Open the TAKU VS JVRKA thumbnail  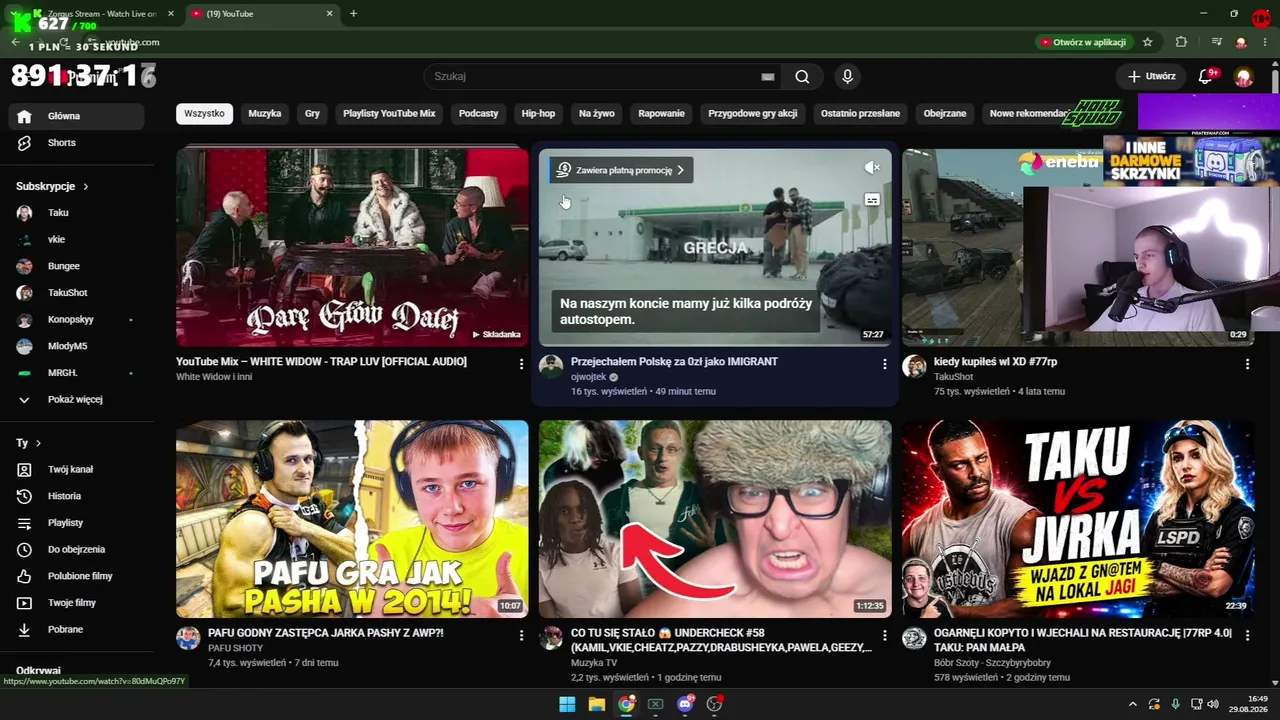1078,519
